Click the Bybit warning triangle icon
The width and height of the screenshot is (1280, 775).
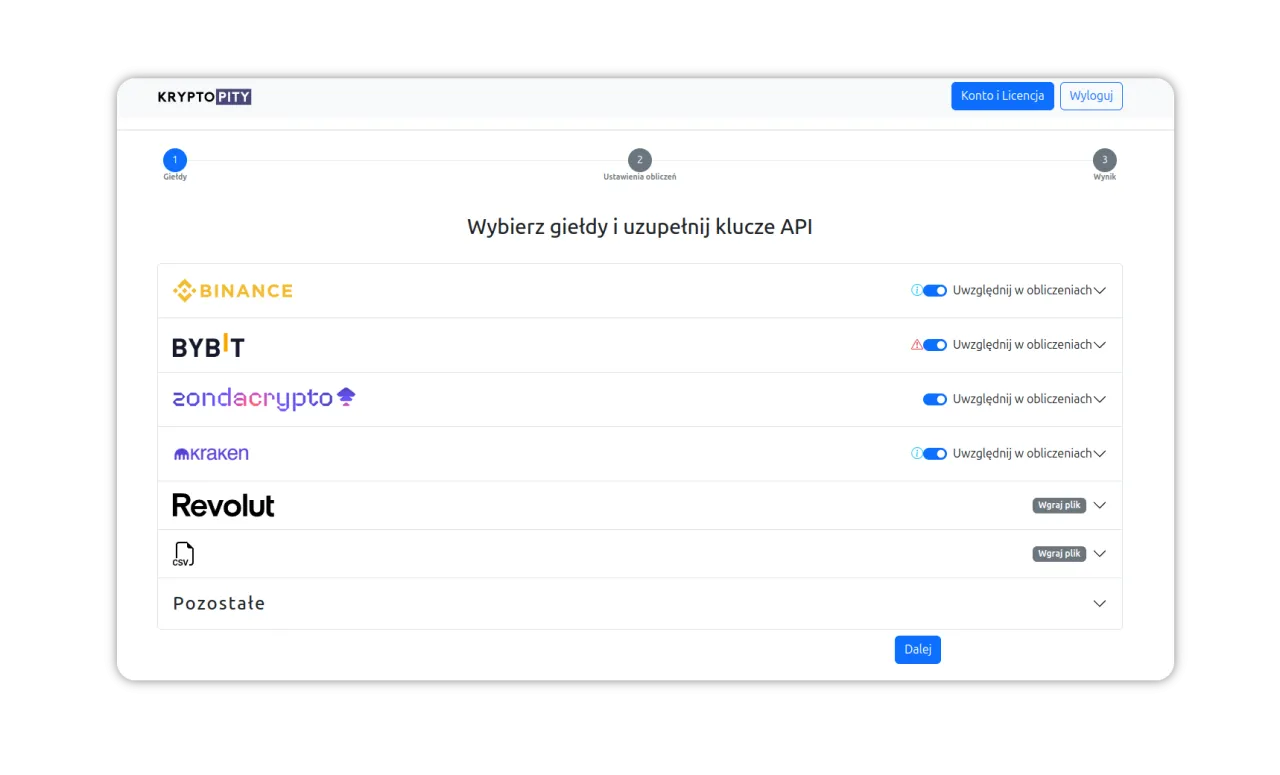(916, 345)
